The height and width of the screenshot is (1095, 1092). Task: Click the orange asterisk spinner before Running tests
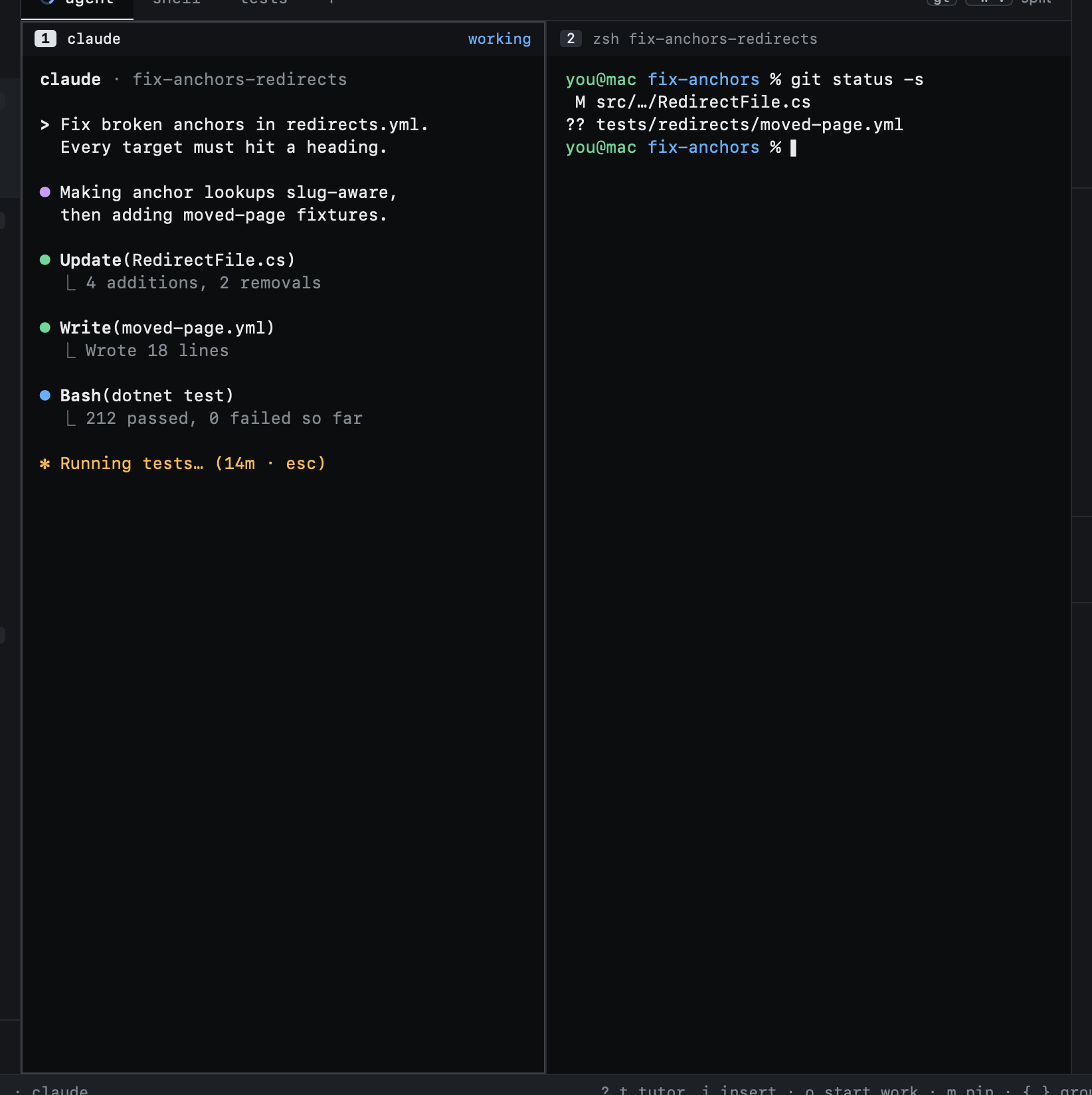(x=45, y=464)
